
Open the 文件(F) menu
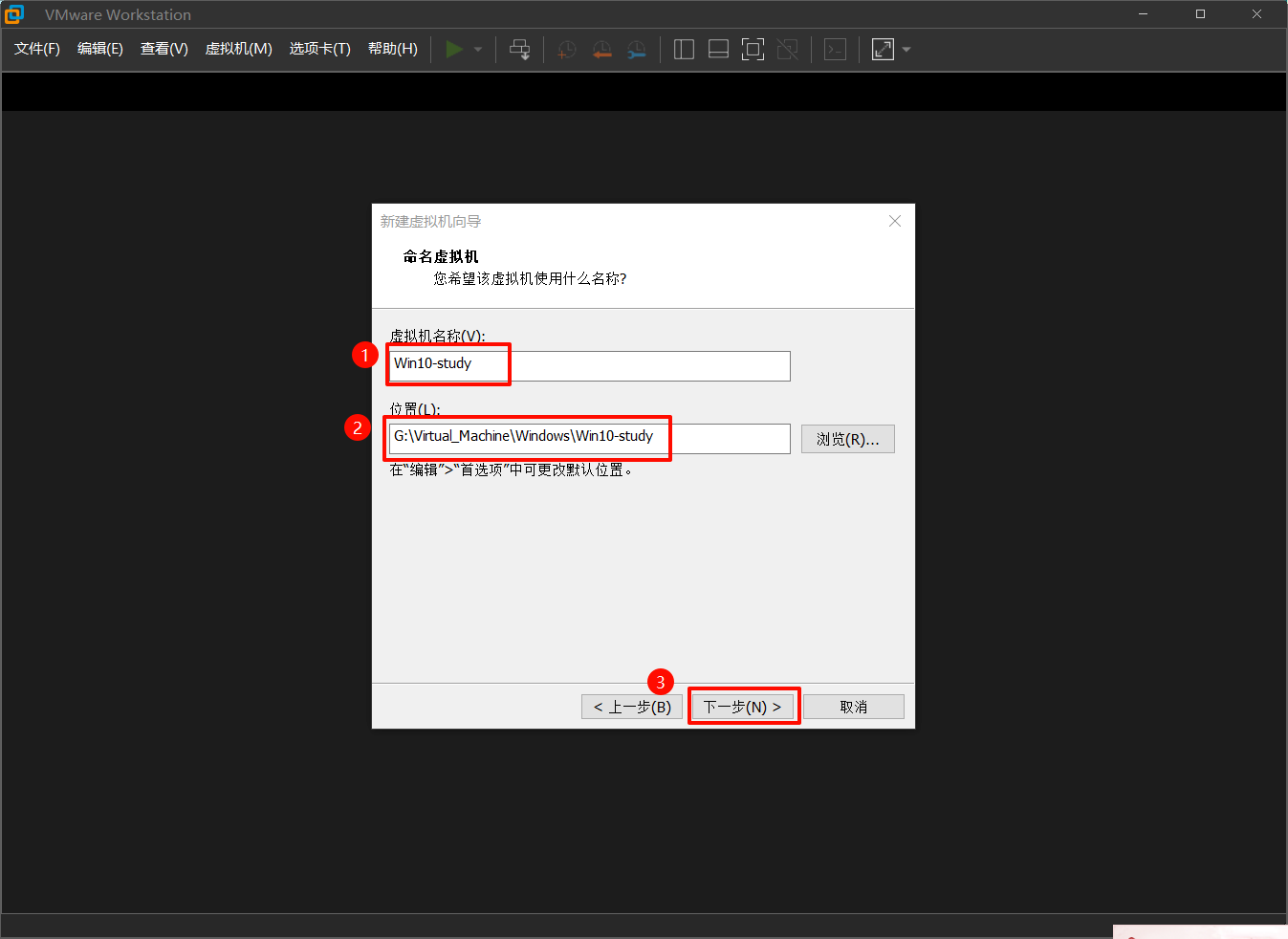(x=37, y=49)
